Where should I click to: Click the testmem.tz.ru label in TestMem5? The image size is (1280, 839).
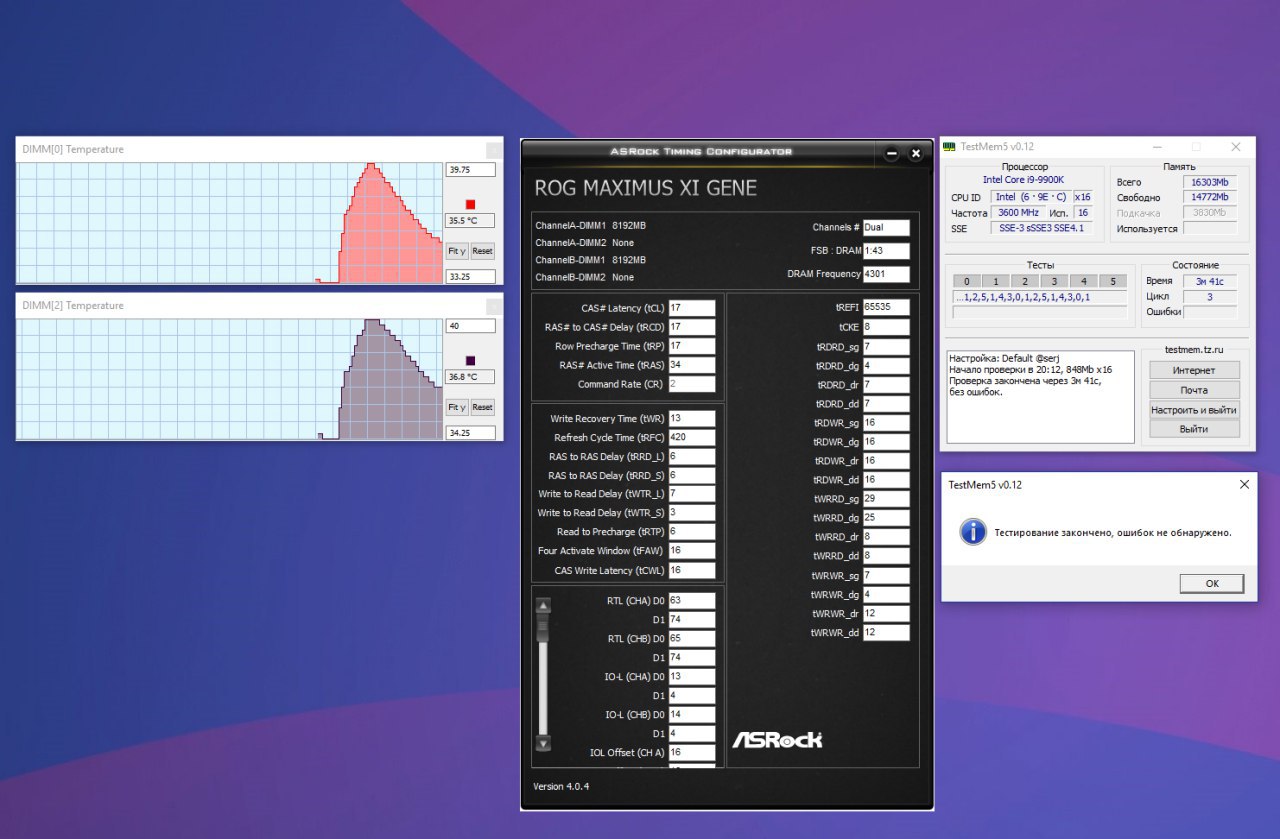tap(1194, 351)
